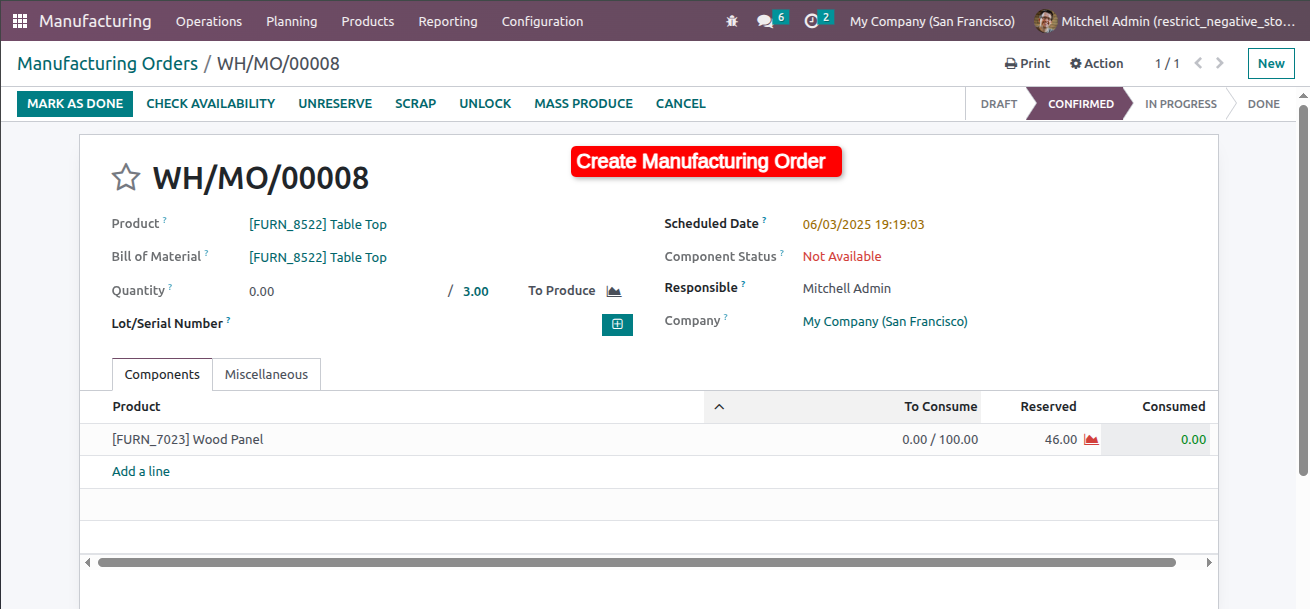Image resolution: width=1310 pixels, height=609 pixels.
Task: Collapse the components column chevron
Action: pyautogui.click(x=718, y=406)
